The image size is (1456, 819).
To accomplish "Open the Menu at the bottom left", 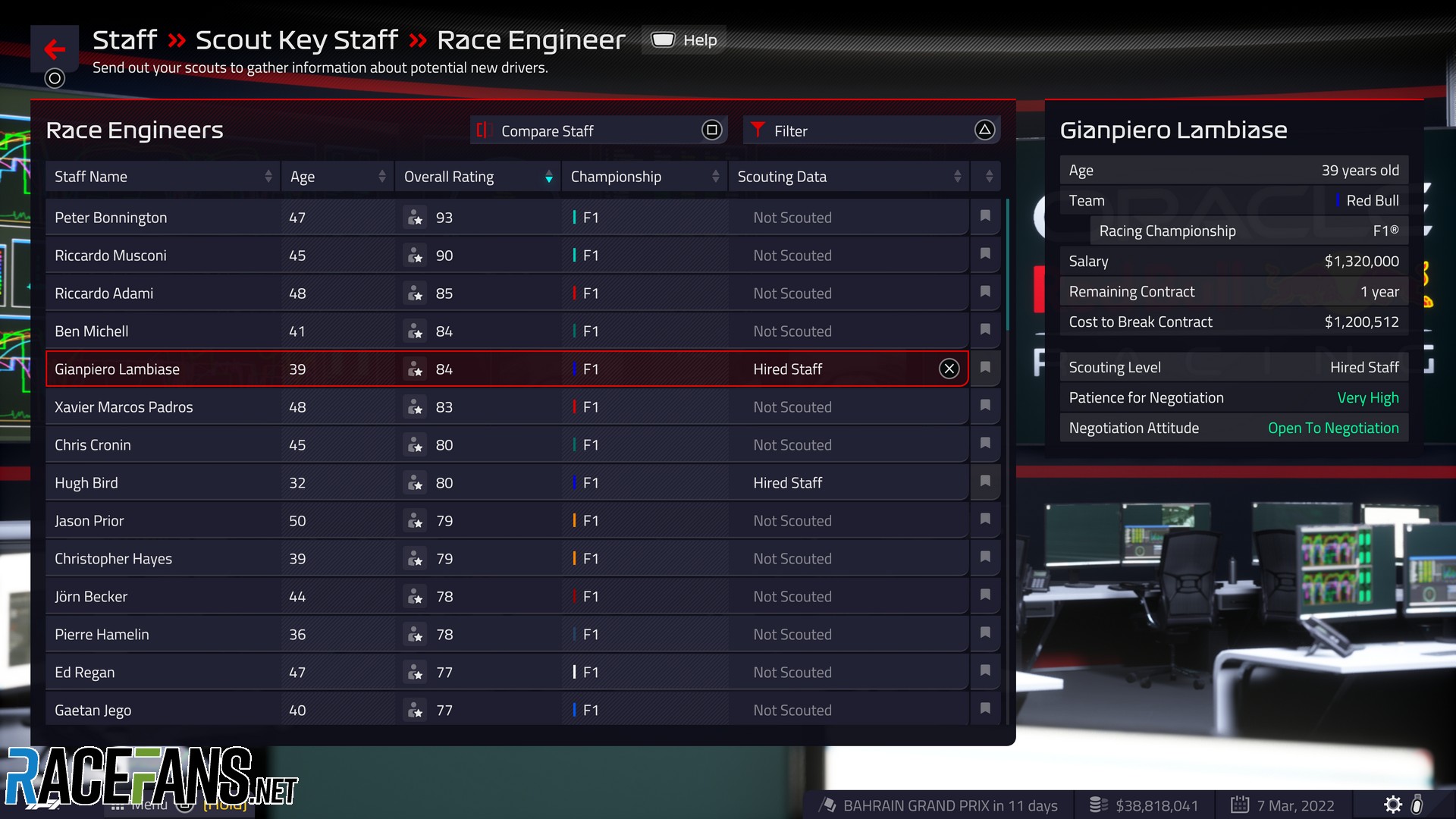I will click(149, 805).
